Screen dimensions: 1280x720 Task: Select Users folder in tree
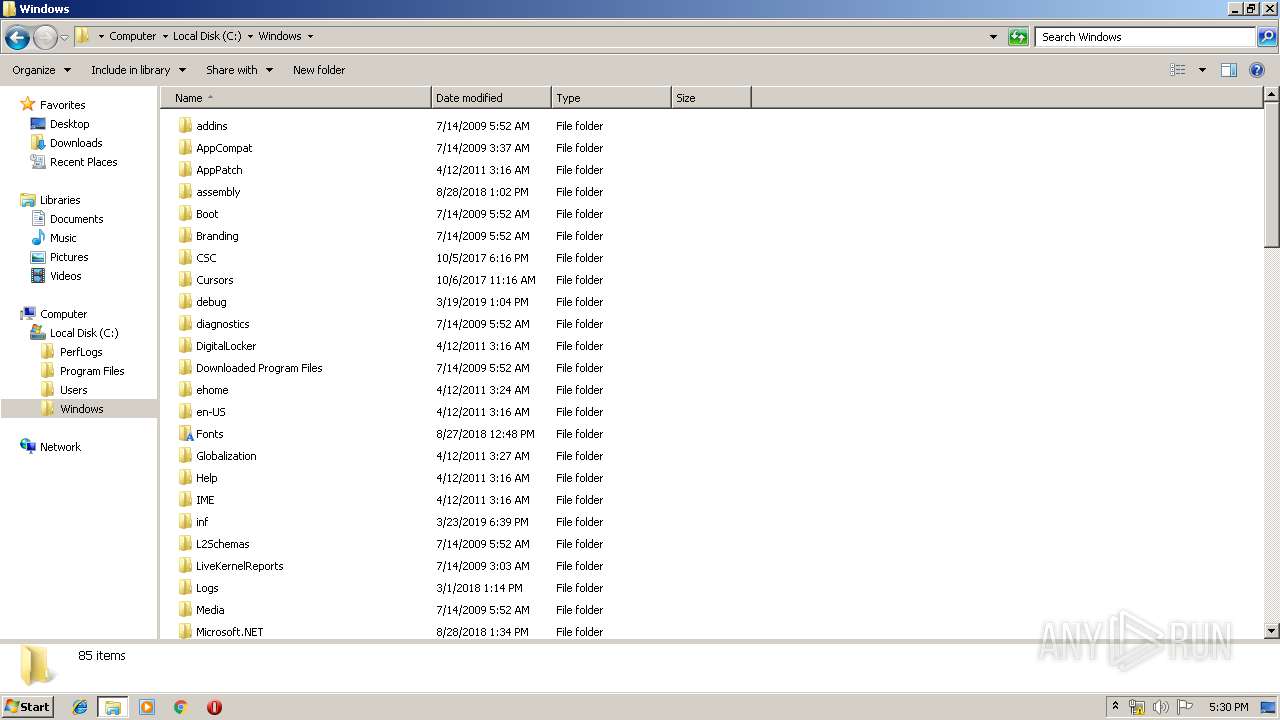[73, 390]
